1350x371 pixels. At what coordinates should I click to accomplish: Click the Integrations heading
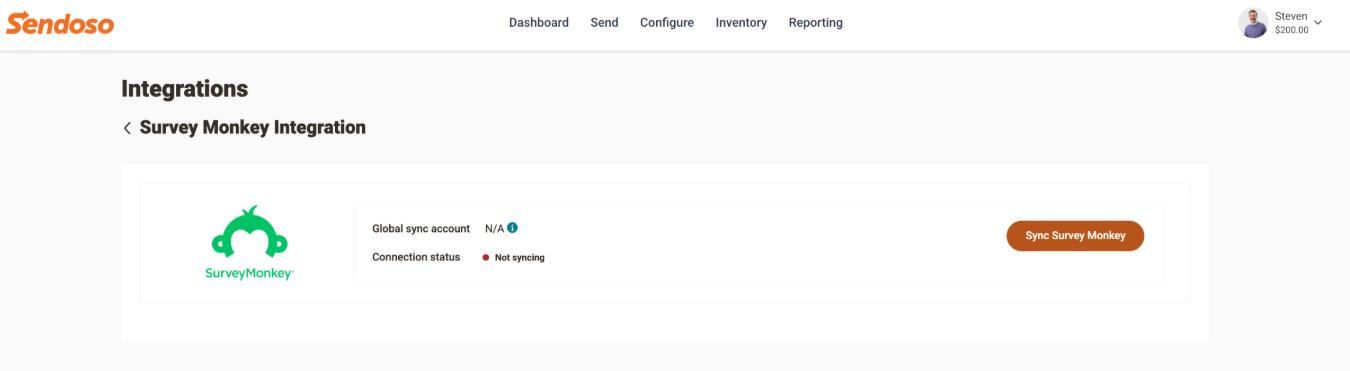pyautogui.click(x=185, y=89)
